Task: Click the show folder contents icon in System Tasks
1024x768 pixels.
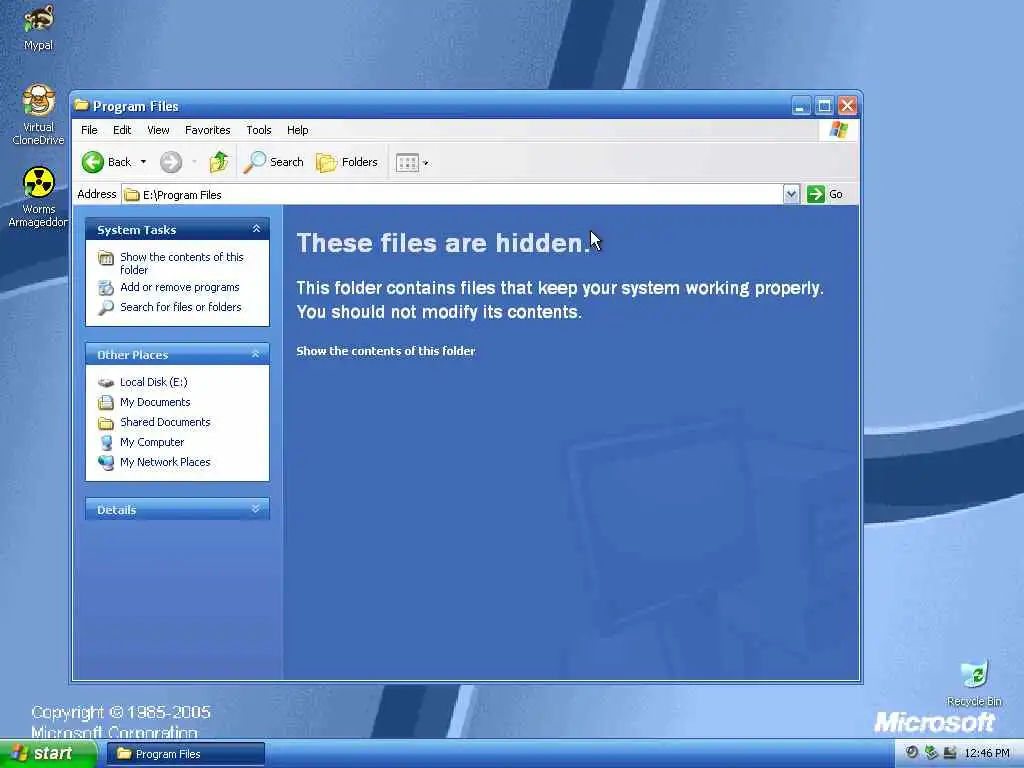Action: [106, 258]
